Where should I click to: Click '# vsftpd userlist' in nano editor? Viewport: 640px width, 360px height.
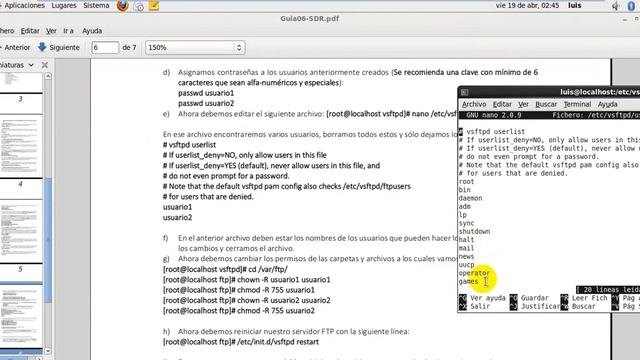[x=492, y=132]
